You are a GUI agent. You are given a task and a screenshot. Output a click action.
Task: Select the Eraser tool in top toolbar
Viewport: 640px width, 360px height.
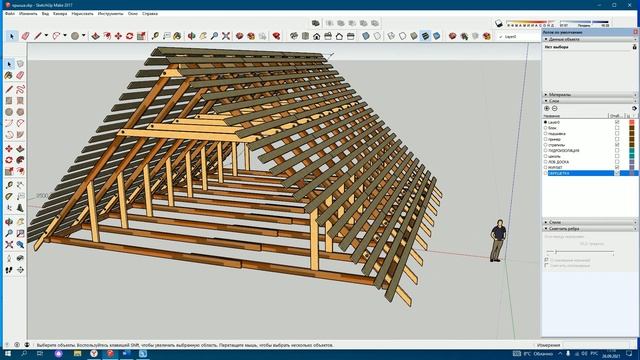click(25, 36)
